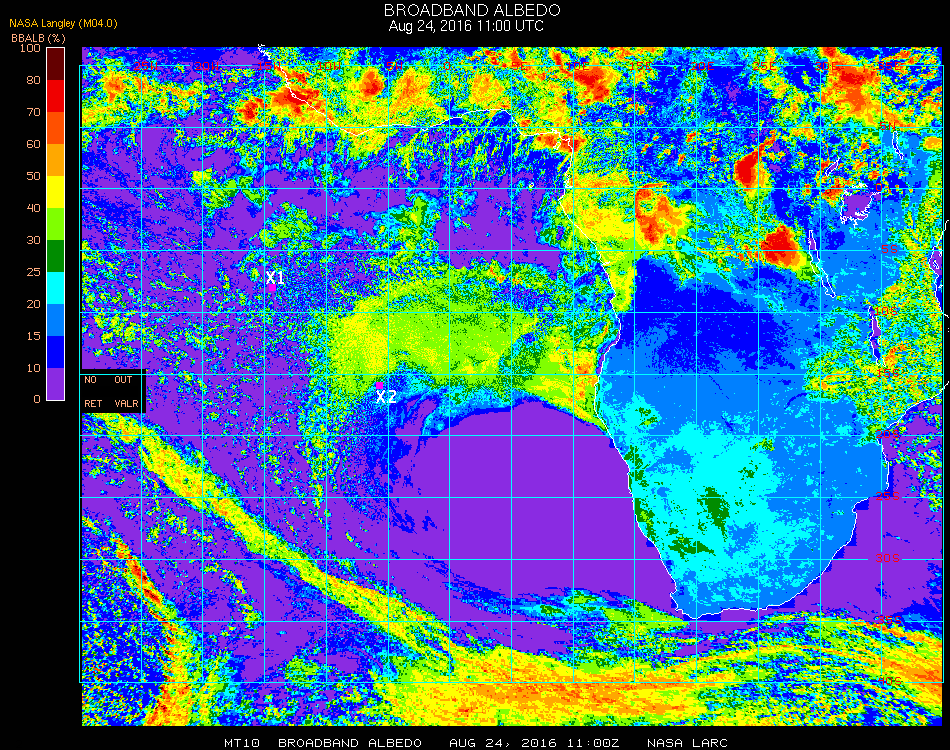The image size is (950, 750).
Task: Select the dark red 80-100% legend swatch
Action: [x=56, y=64]
